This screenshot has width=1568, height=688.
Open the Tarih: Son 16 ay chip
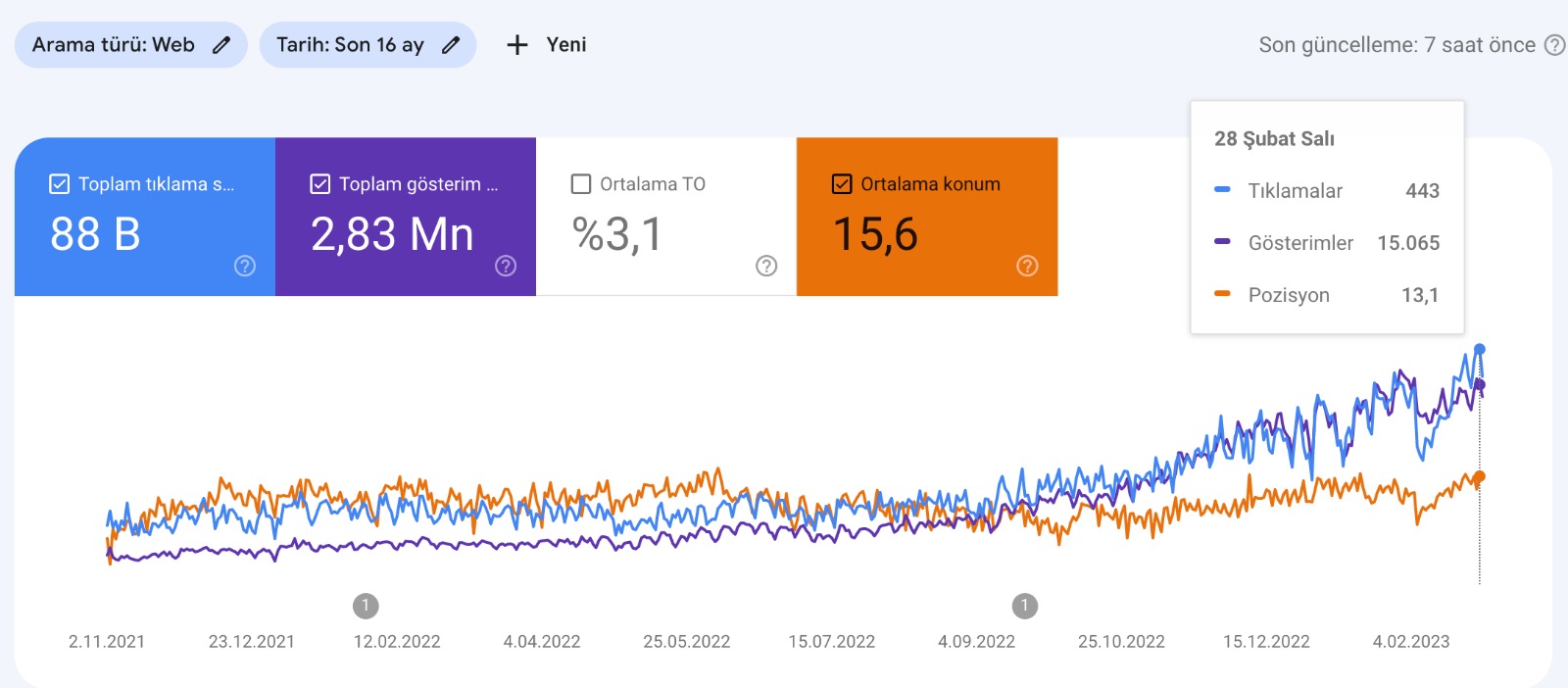pyautogui.click(x=367, y=45)
